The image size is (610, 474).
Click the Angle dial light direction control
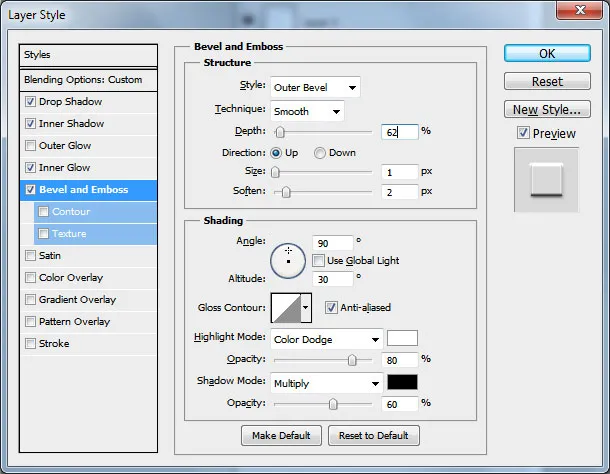pyautogui.click(x=288, y=260)
